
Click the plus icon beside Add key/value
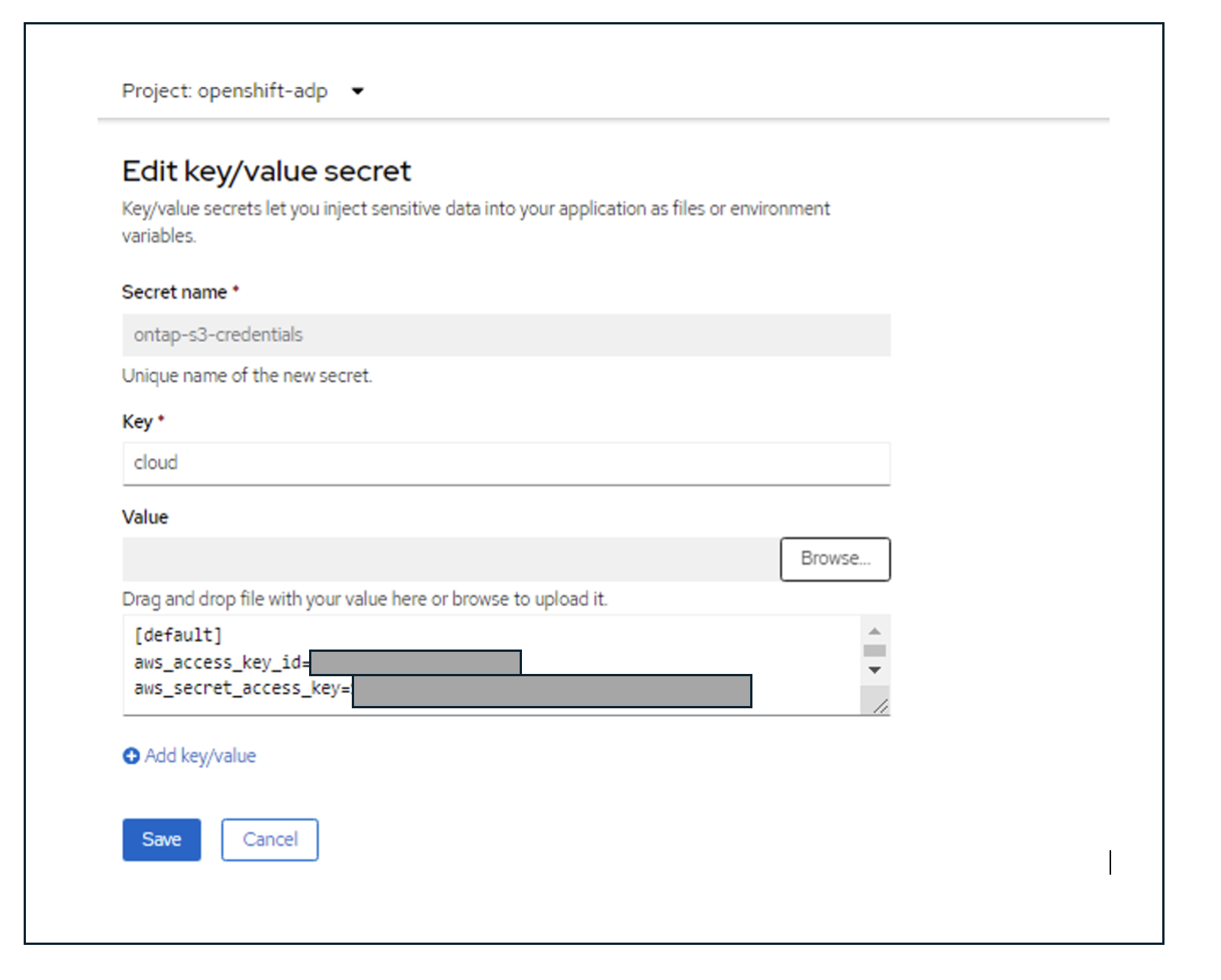[x=131, y=756]
